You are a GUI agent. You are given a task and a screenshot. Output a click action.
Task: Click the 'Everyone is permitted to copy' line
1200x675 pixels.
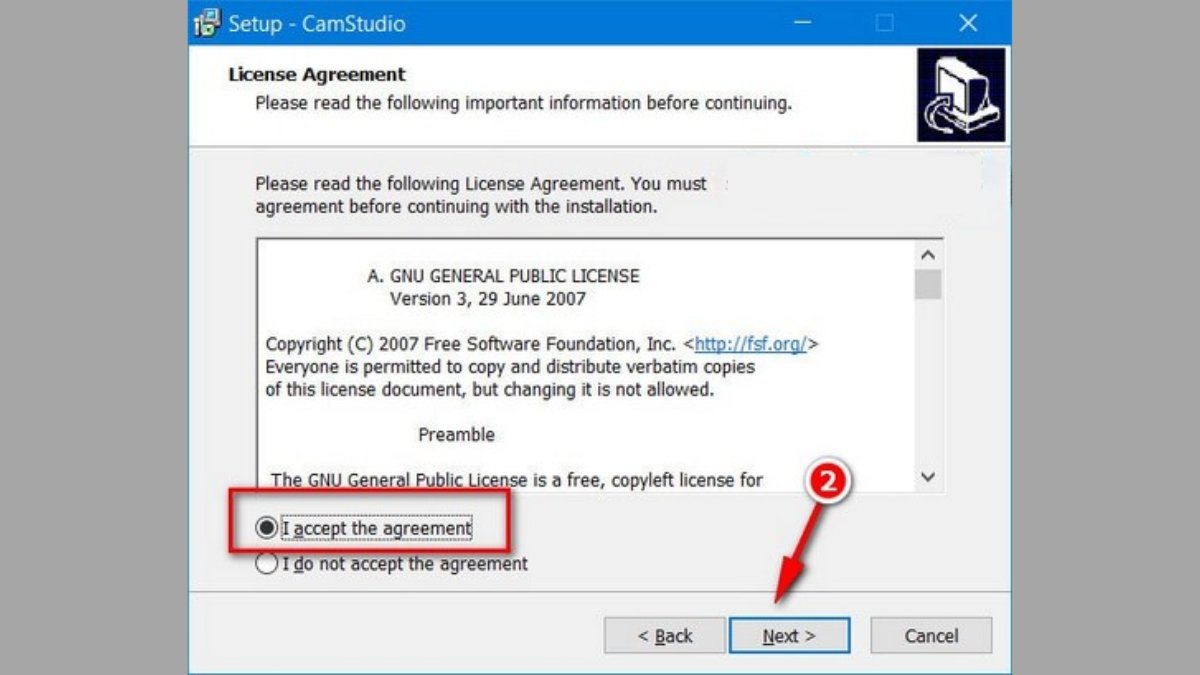(x=510, y=367)
